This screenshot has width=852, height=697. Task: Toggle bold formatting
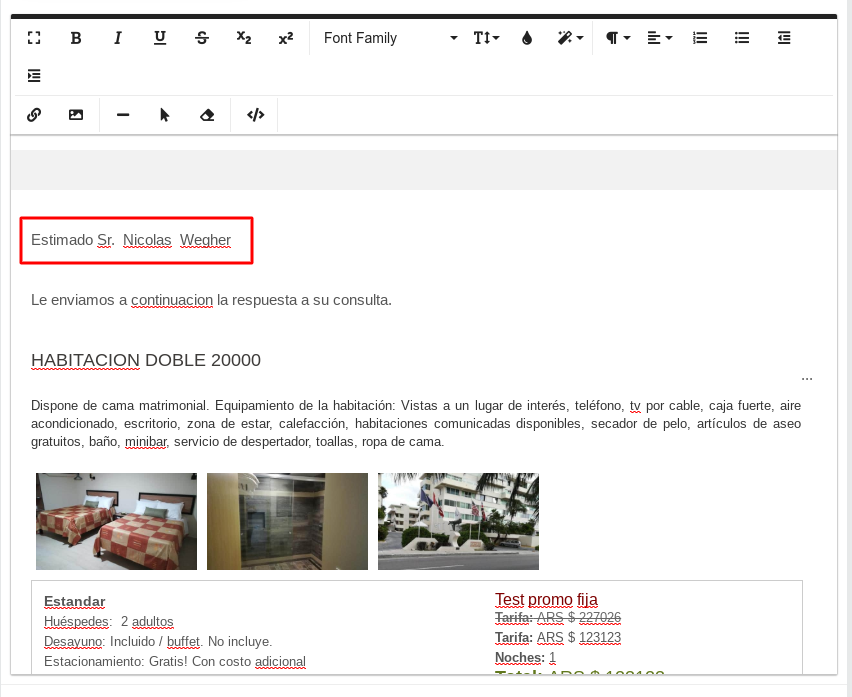click(x=75, y=37)
